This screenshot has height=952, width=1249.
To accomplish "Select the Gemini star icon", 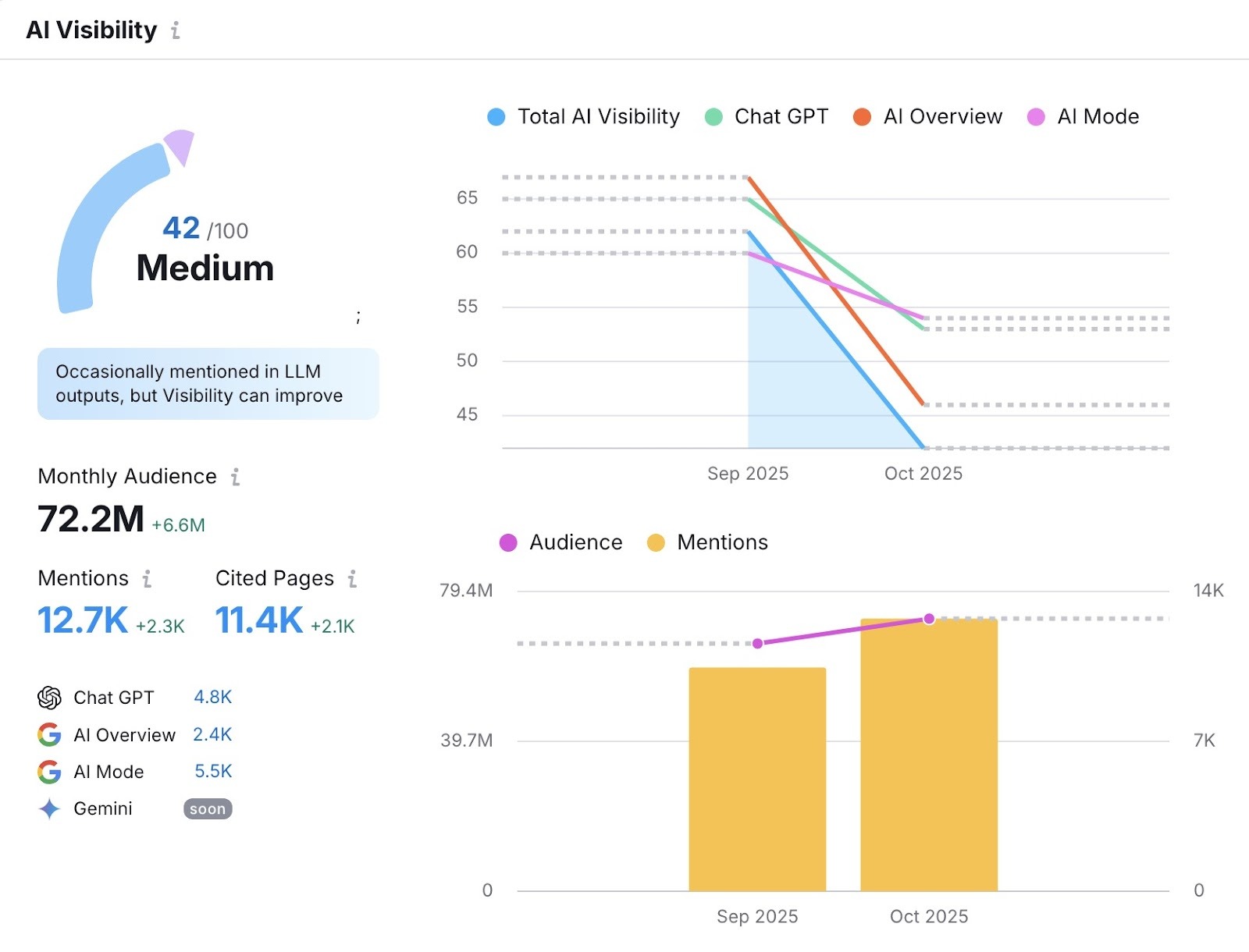I will pos(48,808).
